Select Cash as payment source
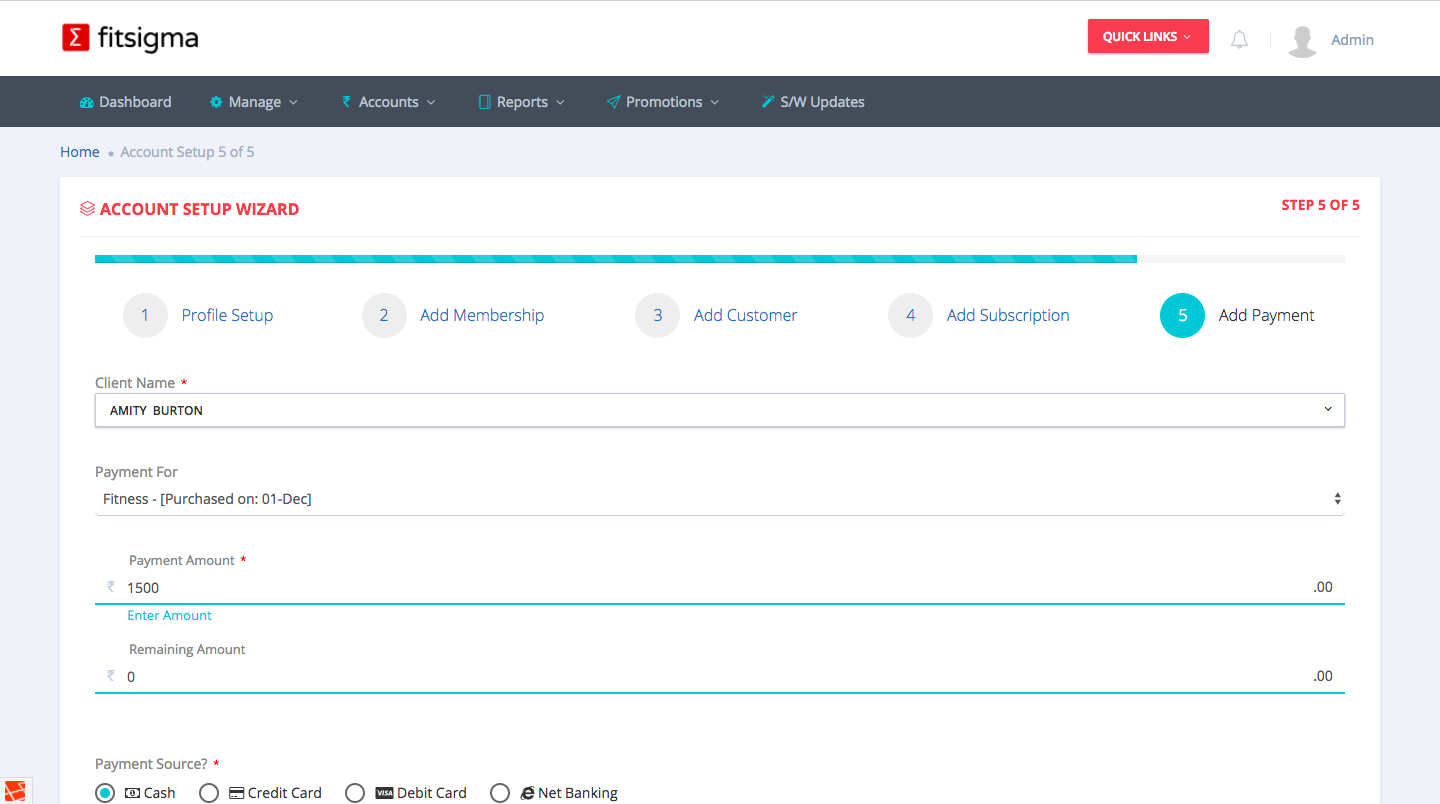The height and width of the screenshot is (804, 1440). pos(105,793)
